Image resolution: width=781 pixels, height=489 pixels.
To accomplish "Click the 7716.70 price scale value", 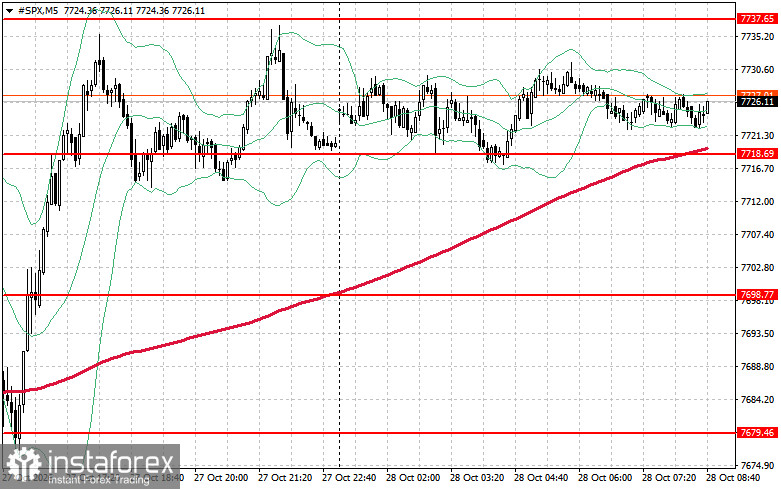I will point(758,169).
